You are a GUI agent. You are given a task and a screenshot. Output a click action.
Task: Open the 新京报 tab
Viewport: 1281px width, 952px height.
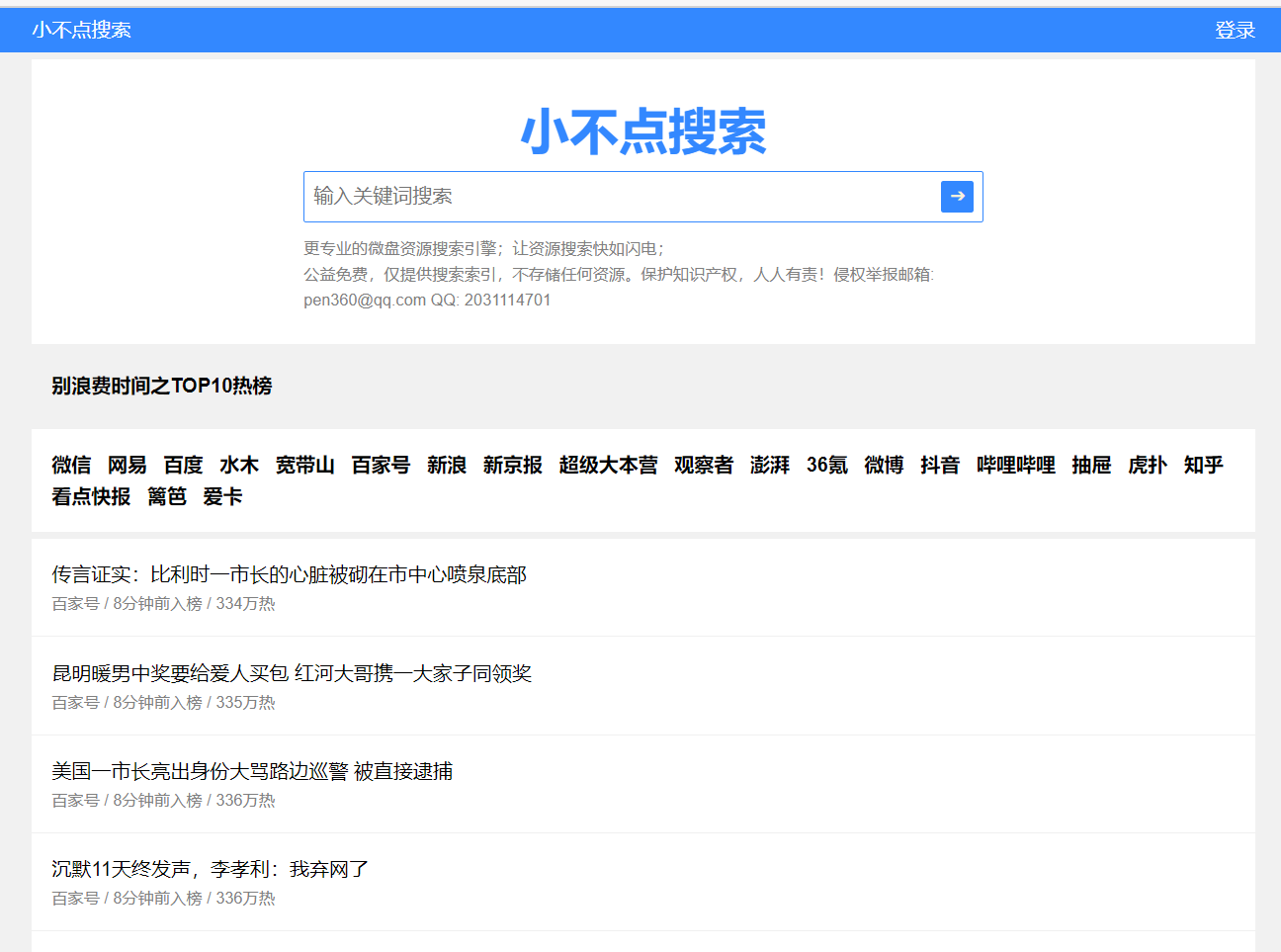(513, 465)
